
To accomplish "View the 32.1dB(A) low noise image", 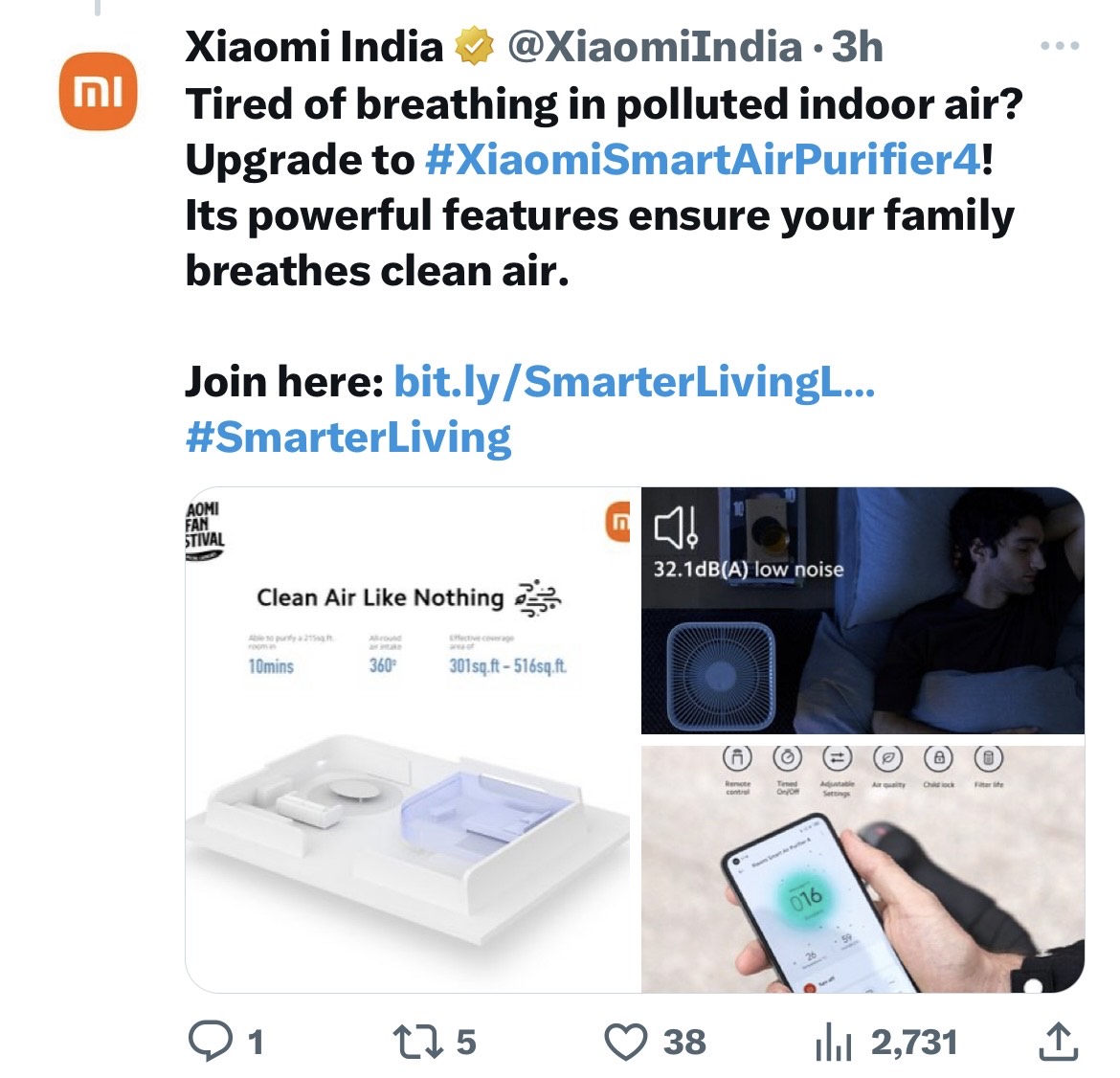I will pos(862,610).
